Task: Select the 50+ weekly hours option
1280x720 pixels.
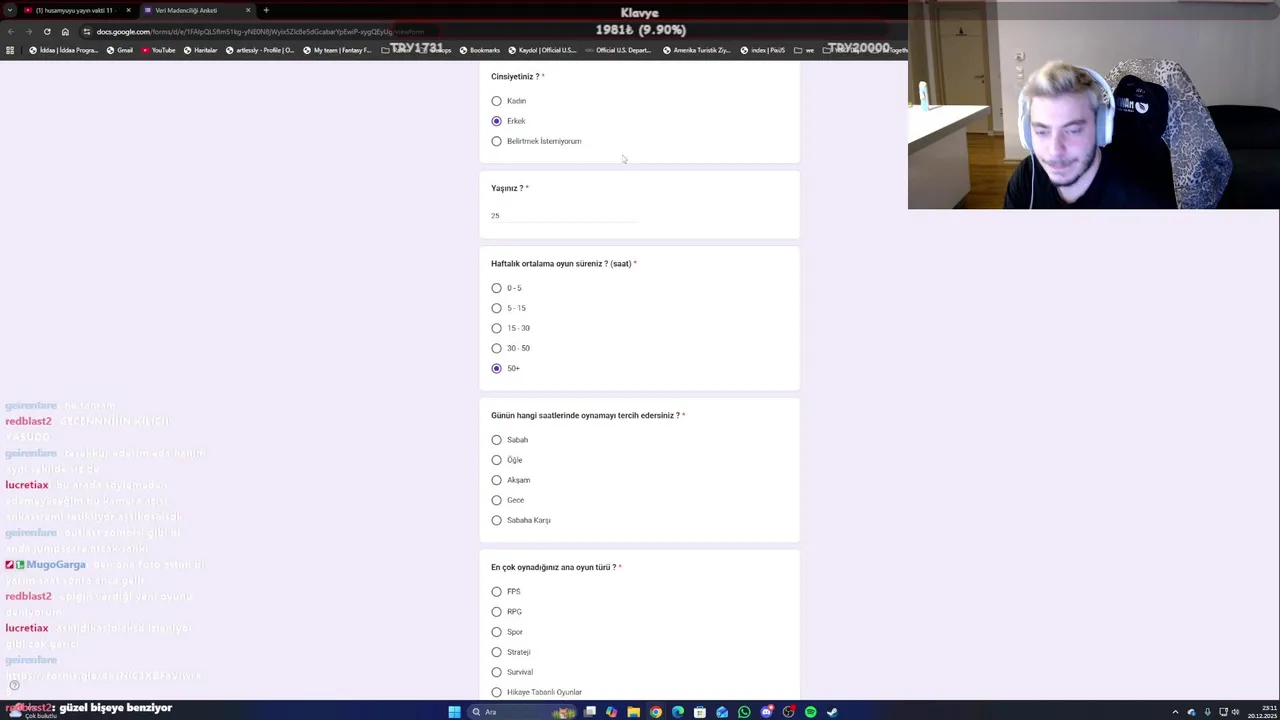Action: (496, 368)
